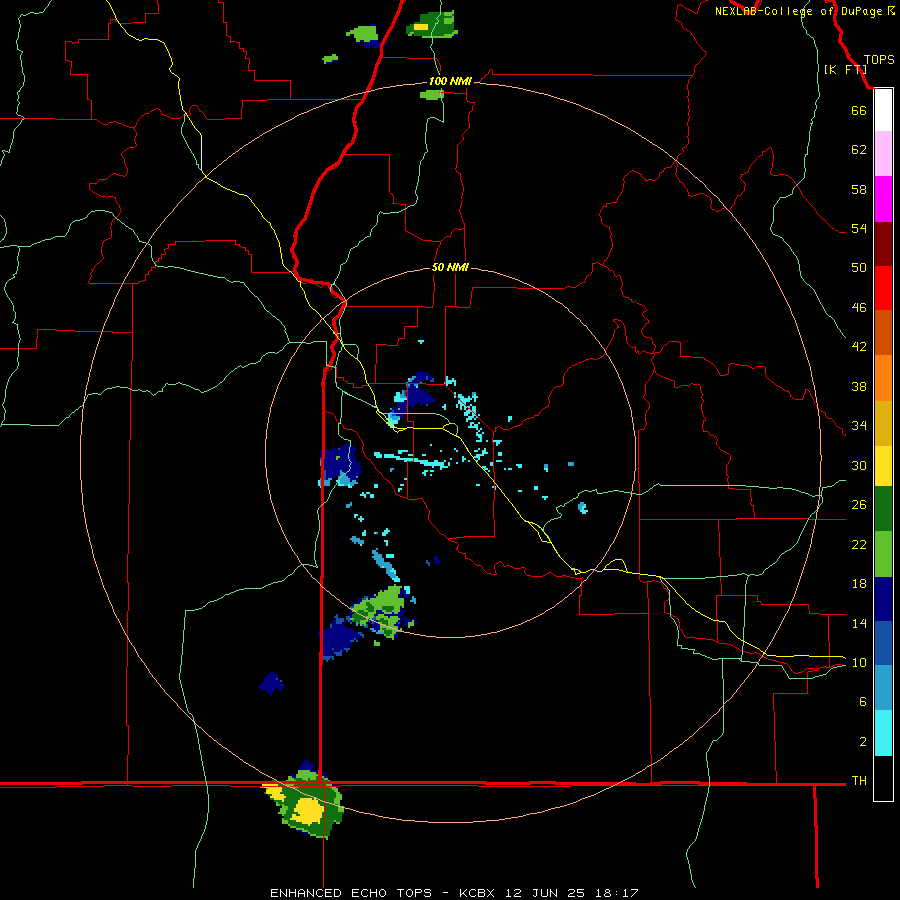Click the TH legend label
900x900 pixels.
[x=859, y=780]
